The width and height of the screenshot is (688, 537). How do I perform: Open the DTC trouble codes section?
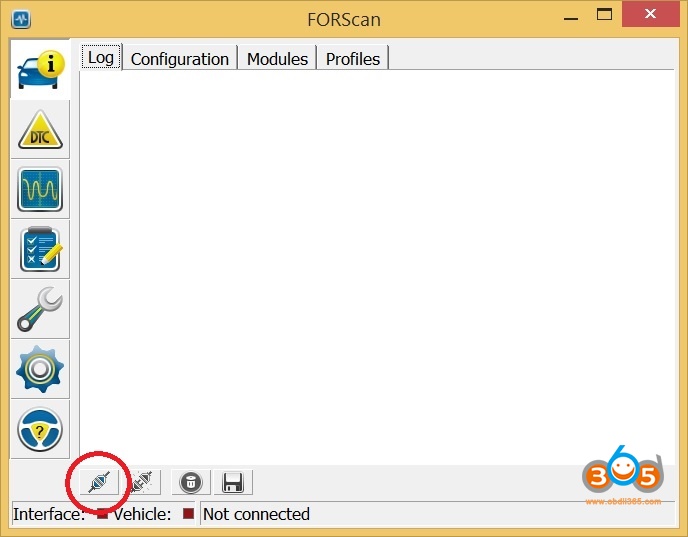40,129
